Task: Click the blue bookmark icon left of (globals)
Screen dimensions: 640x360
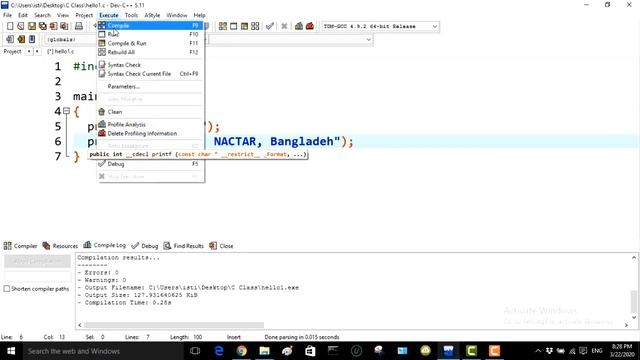Action: click(x=32, y=39)
